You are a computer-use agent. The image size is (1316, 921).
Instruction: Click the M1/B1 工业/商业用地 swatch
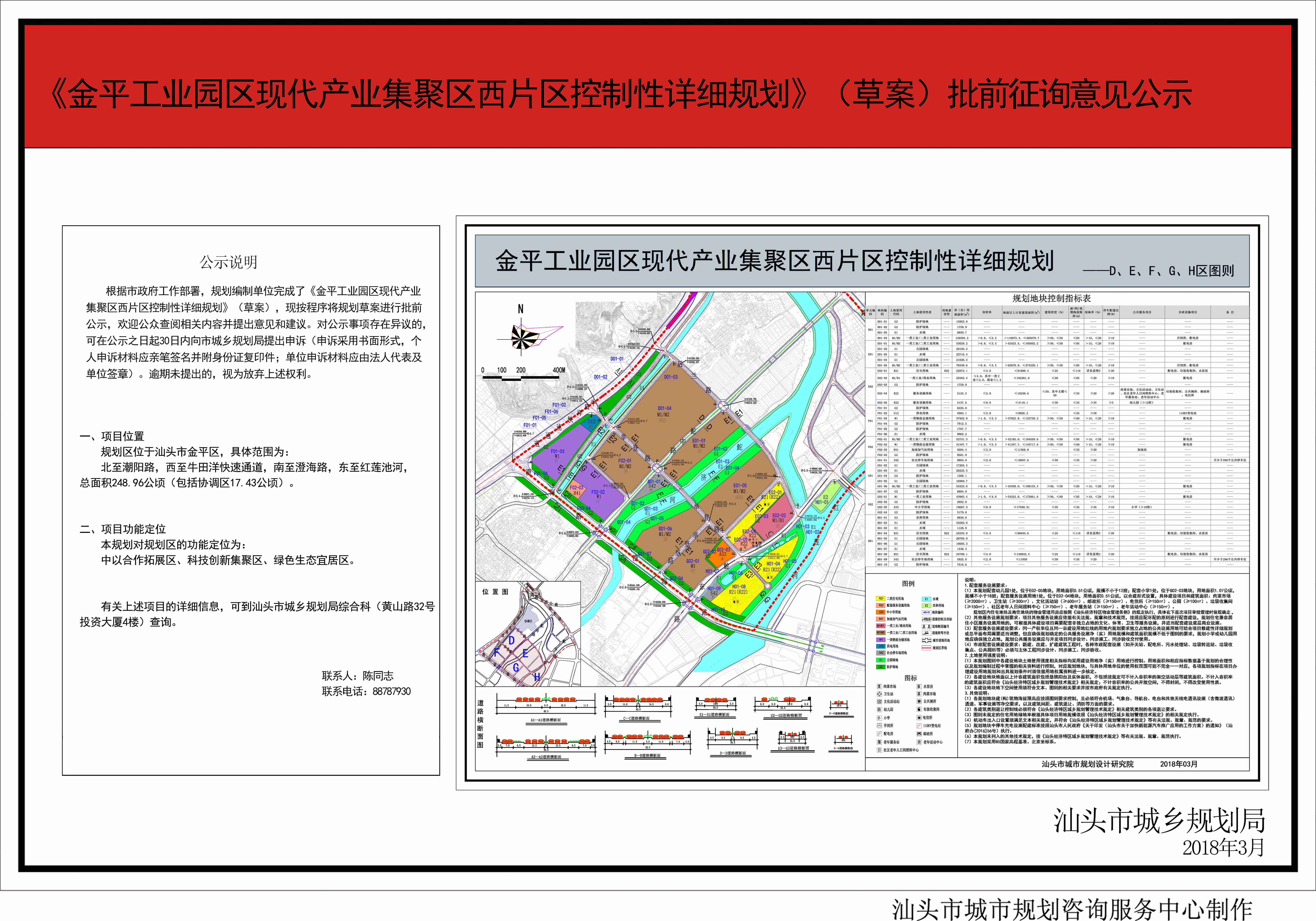click(881, 626)
